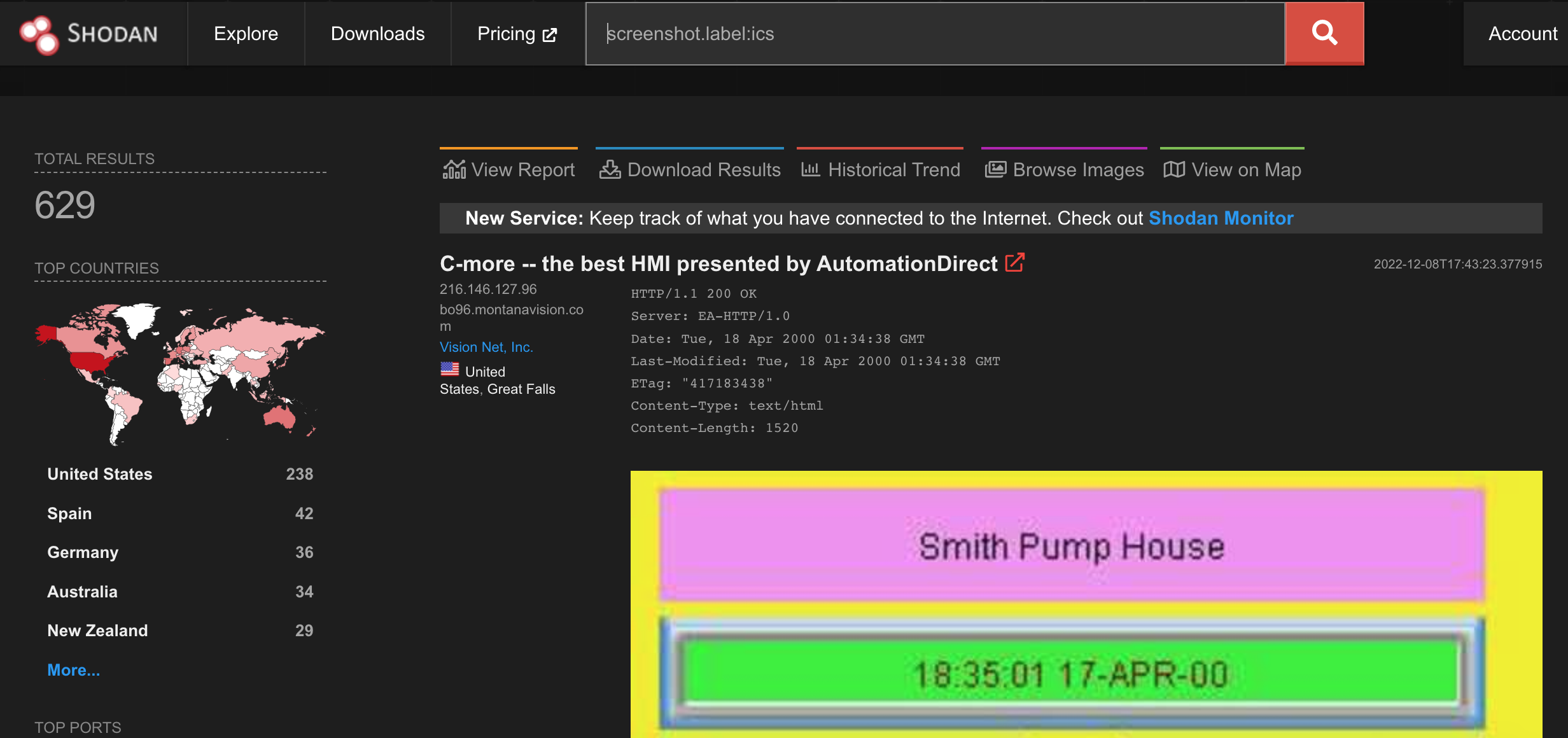
Task: Click the Download Results tray icon
Action: coord(610,170)
